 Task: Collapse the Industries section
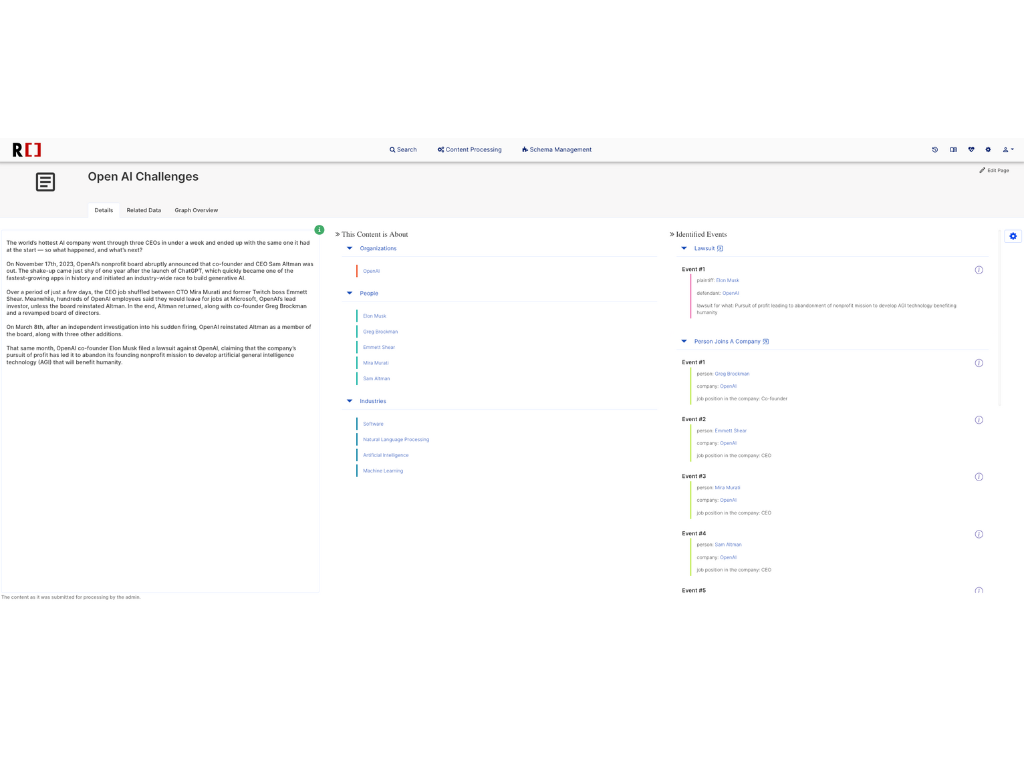pyautogui.click(x=350, y=401)
